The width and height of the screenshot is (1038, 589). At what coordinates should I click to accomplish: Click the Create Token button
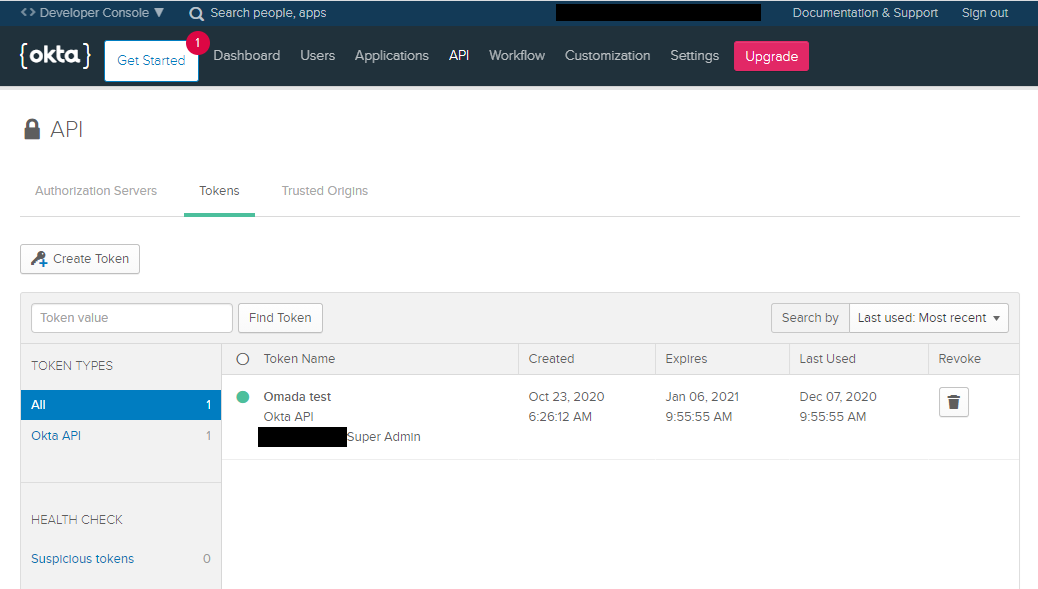click(x=80, y=259)
